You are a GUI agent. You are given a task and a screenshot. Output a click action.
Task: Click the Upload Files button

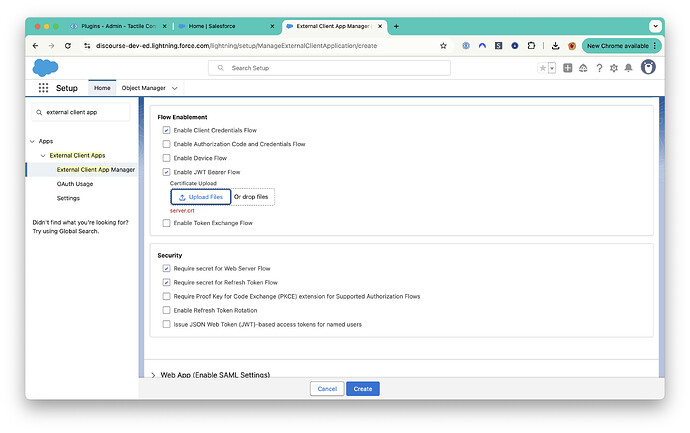(201, 197)
